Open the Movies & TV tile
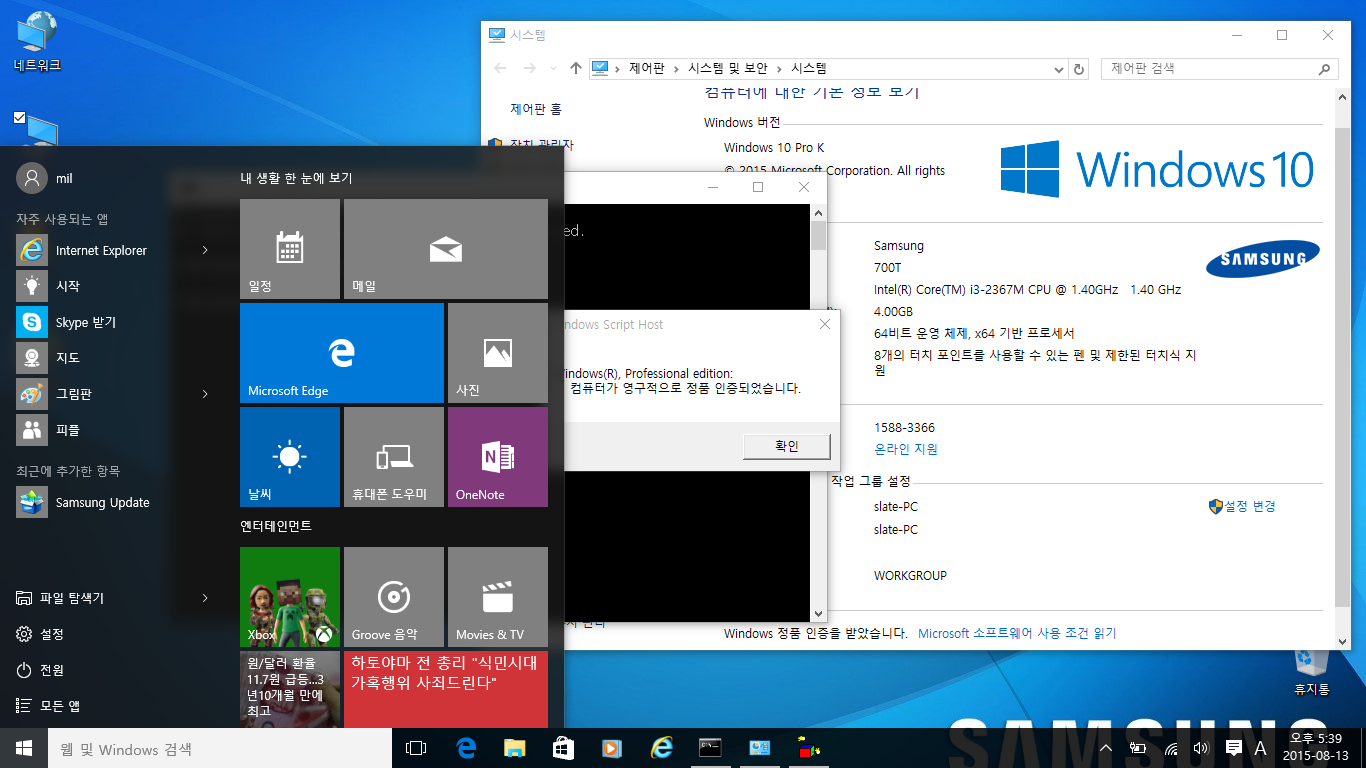Screen dimensions: 1366x768 [x=498, y=597]
